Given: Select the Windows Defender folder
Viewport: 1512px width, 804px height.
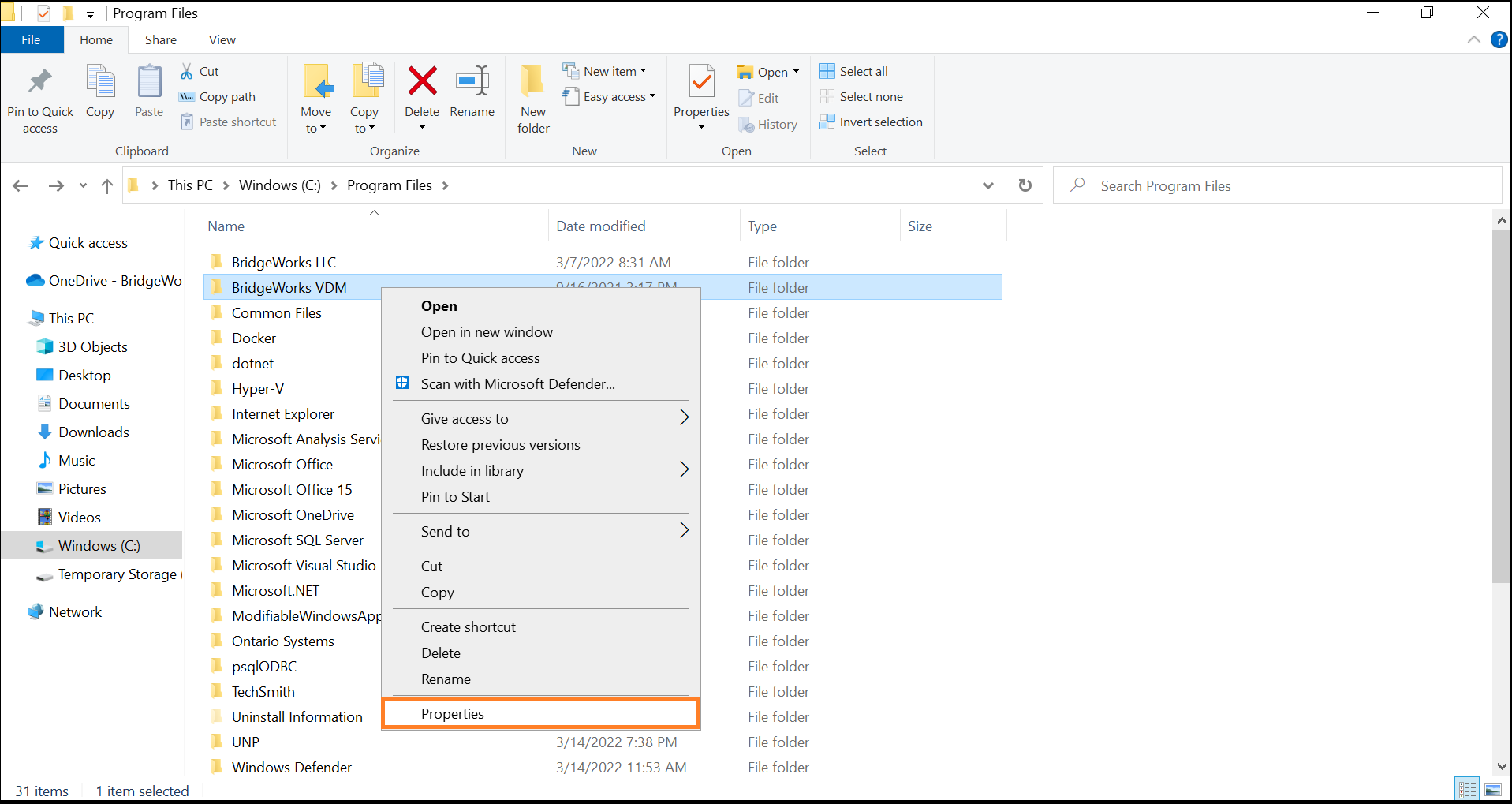Looking at the screenshot, I should click(291, 767).
